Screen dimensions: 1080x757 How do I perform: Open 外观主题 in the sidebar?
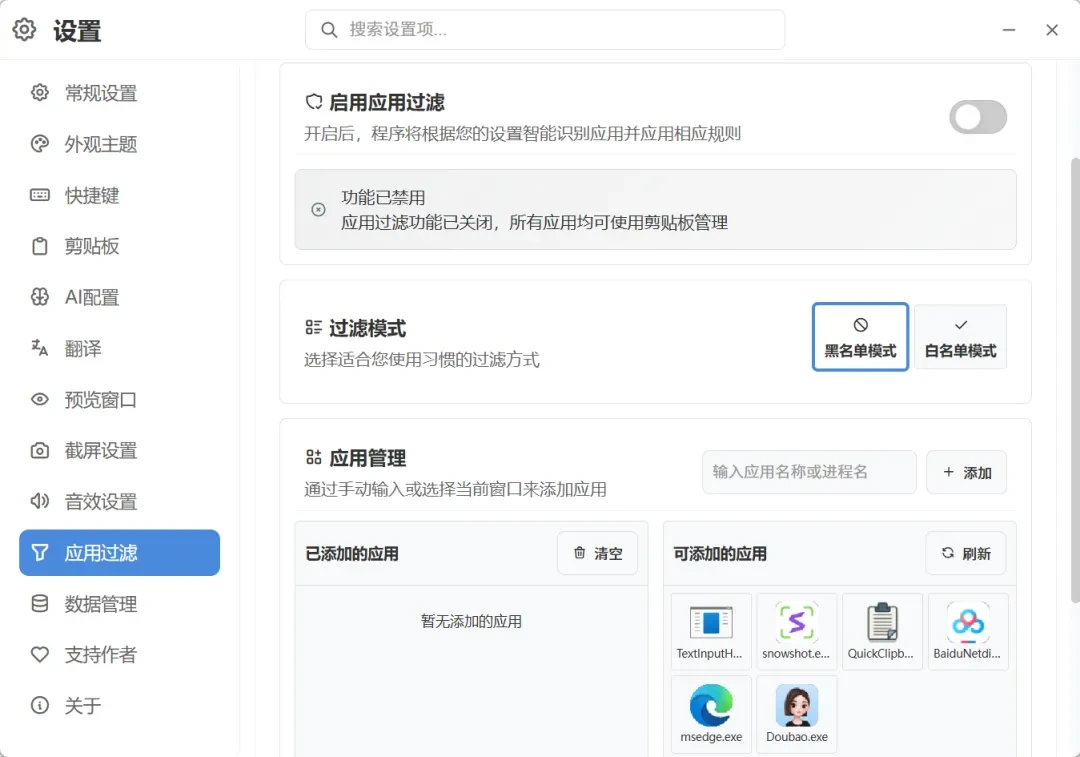click(x=119, y=143)
